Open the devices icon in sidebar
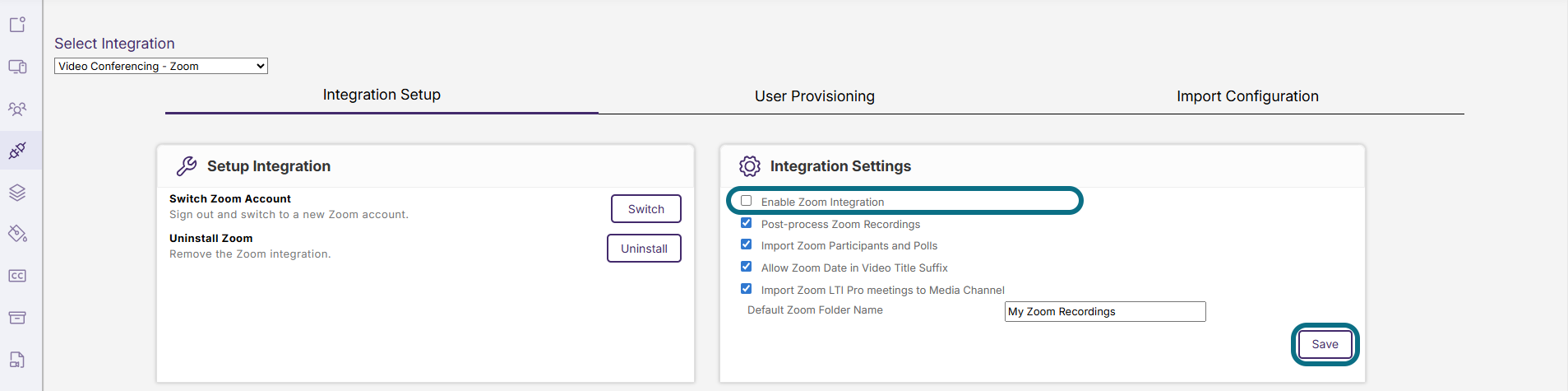 click(17, 67)
